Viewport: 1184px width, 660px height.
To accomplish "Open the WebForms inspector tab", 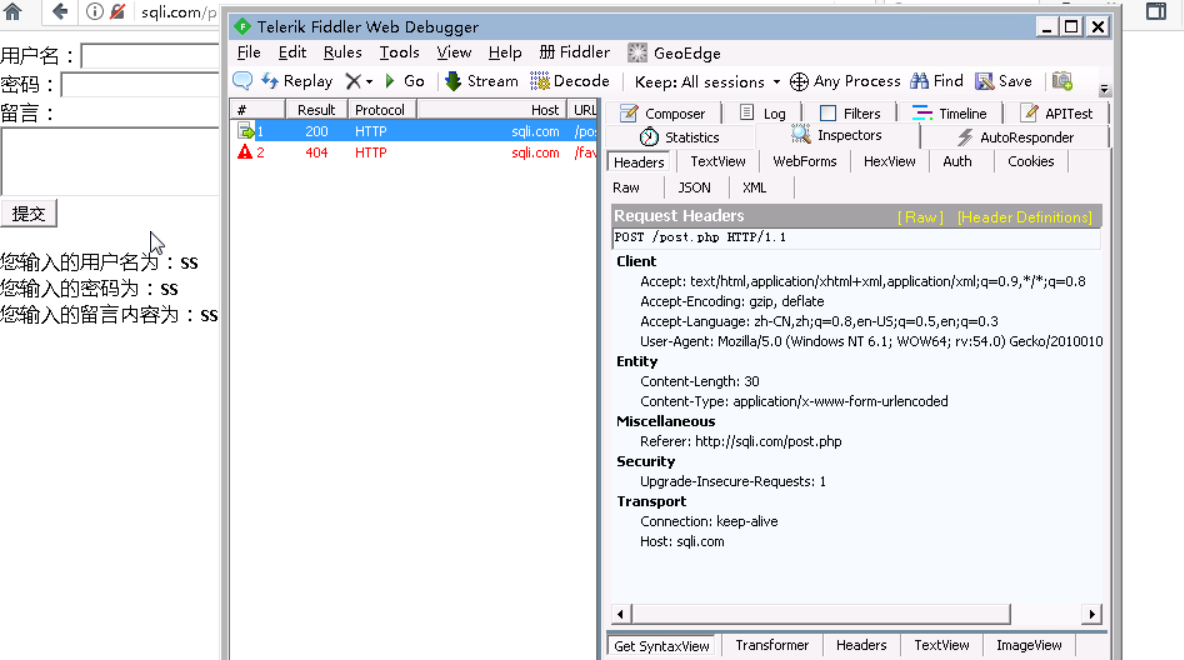I will coord(804,162).
